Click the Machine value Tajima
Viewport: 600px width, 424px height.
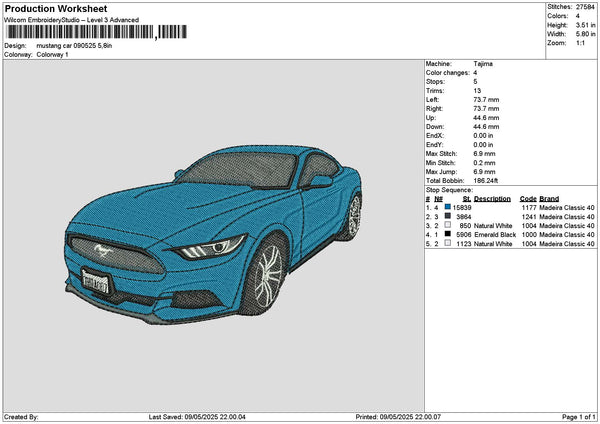tap(482, 63)
